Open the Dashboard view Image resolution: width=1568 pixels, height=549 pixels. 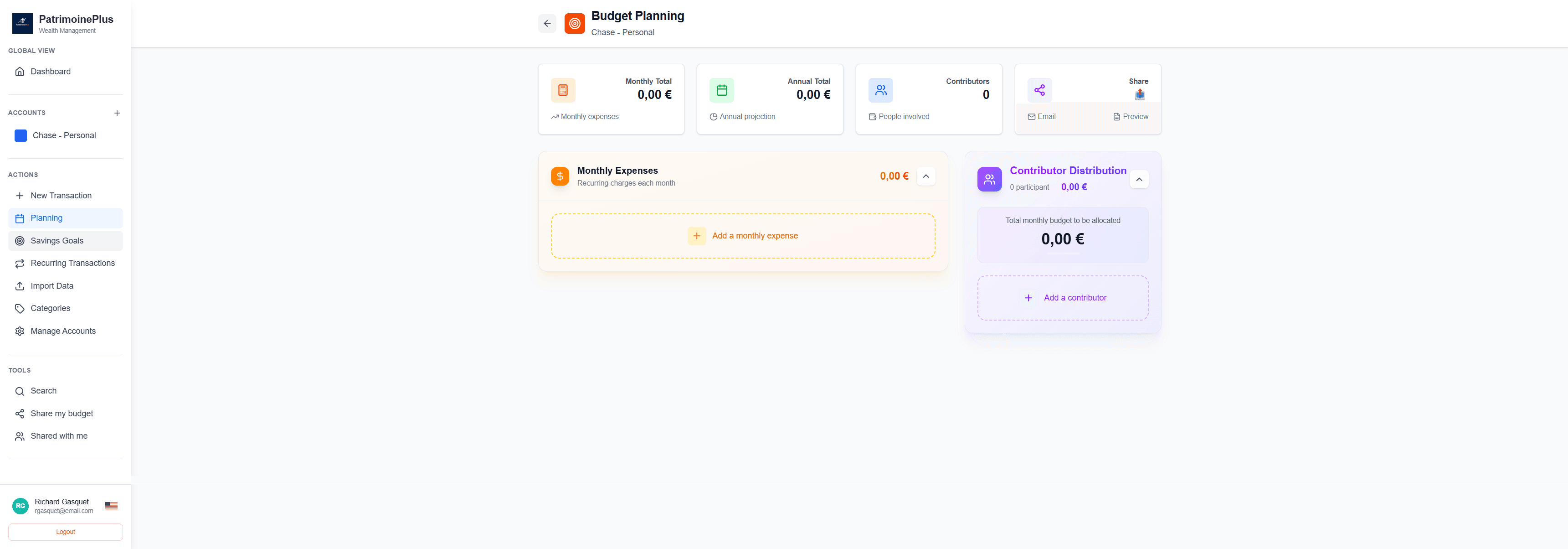[51, 71]
